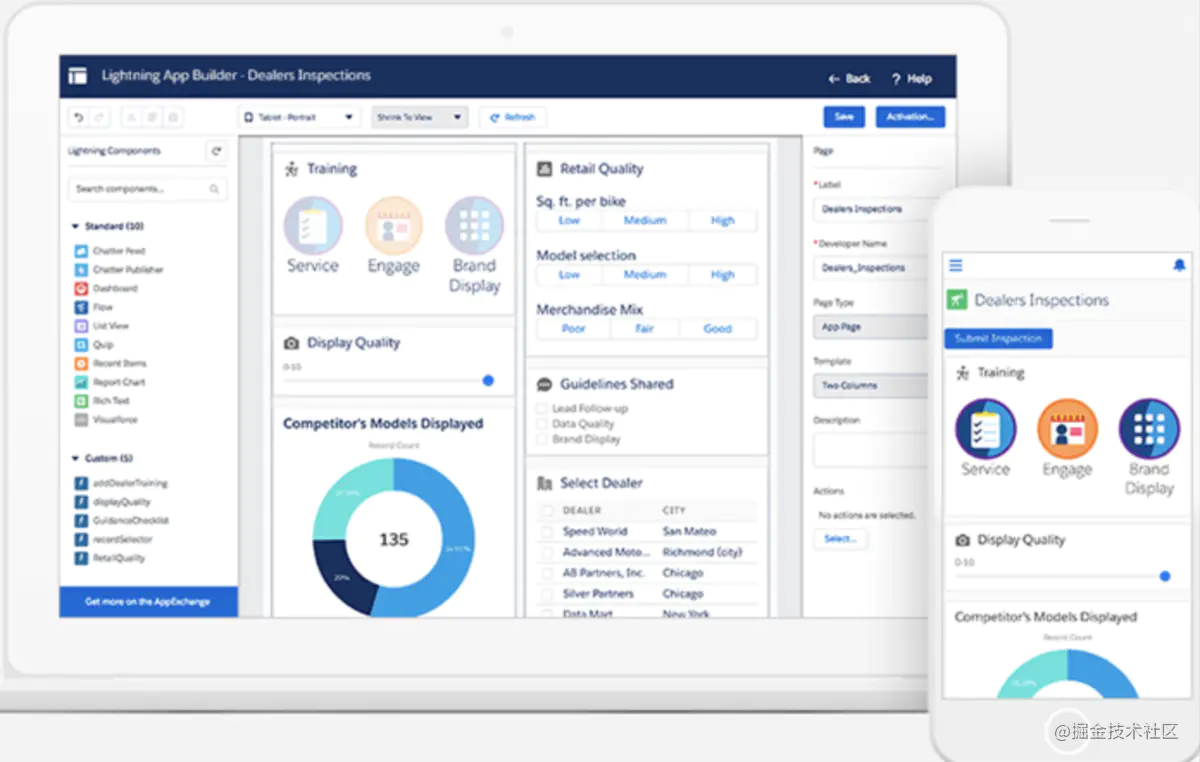The image size is (1200, 762).
Task: Check the Data Quality guideline box
Action: pos(542,424)
